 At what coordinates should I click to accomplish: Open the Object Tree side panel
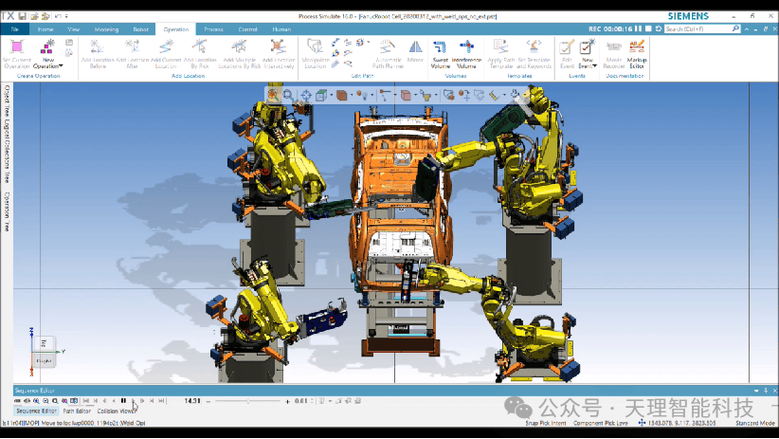point(7,100)
